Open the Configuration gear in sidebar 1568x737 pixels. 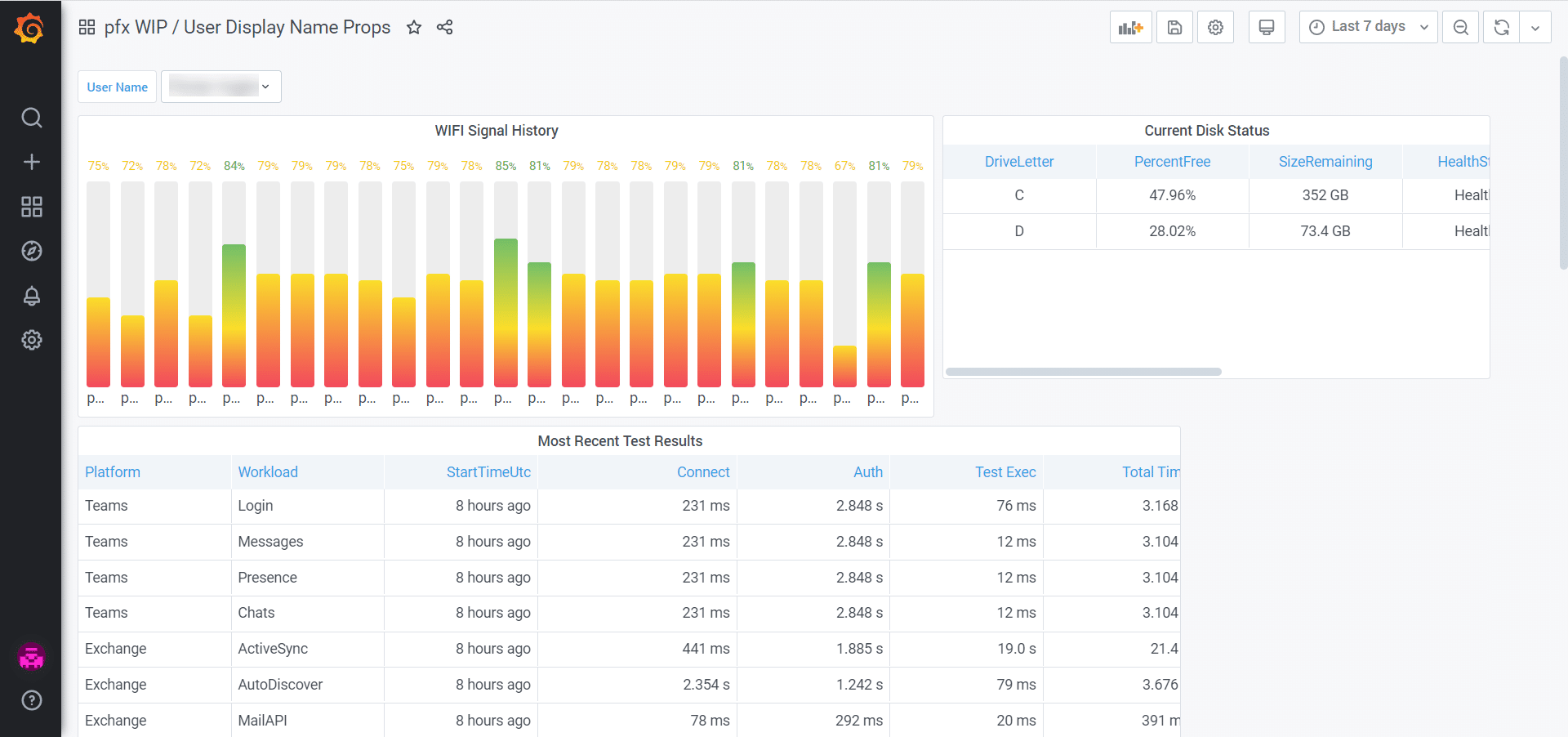(31, 340)
